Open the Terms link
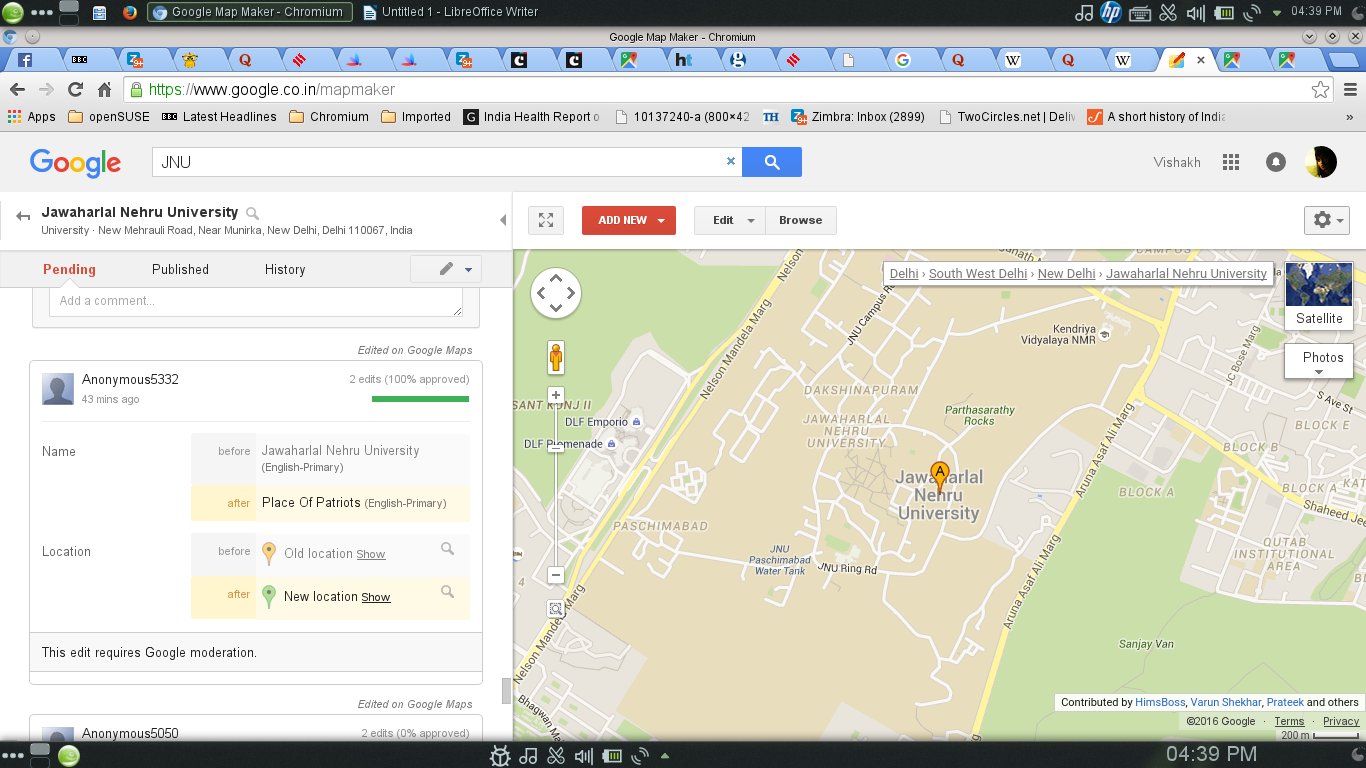The image size is (1366, 768). (1289, 721)
